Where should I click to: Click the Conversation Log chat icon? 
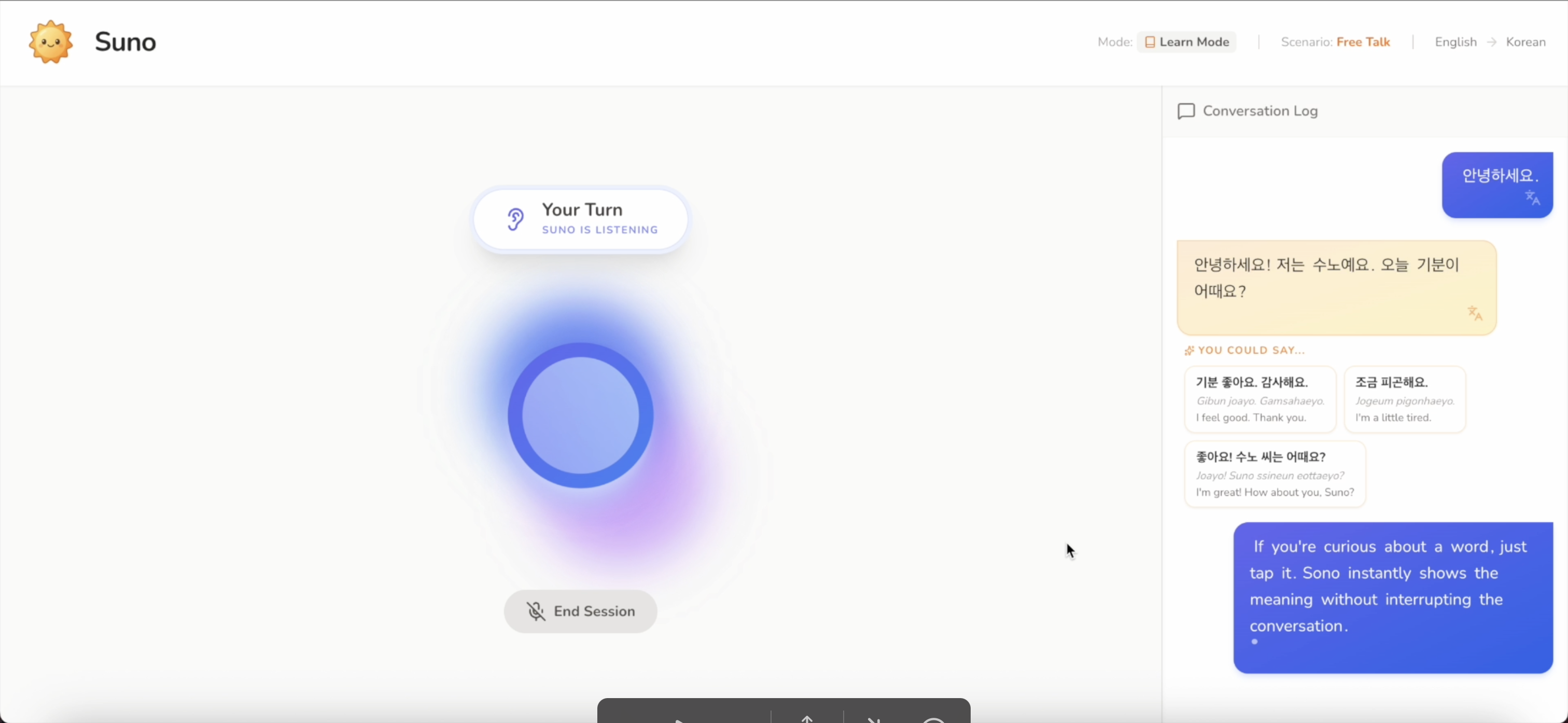(x=1186, y=111)
